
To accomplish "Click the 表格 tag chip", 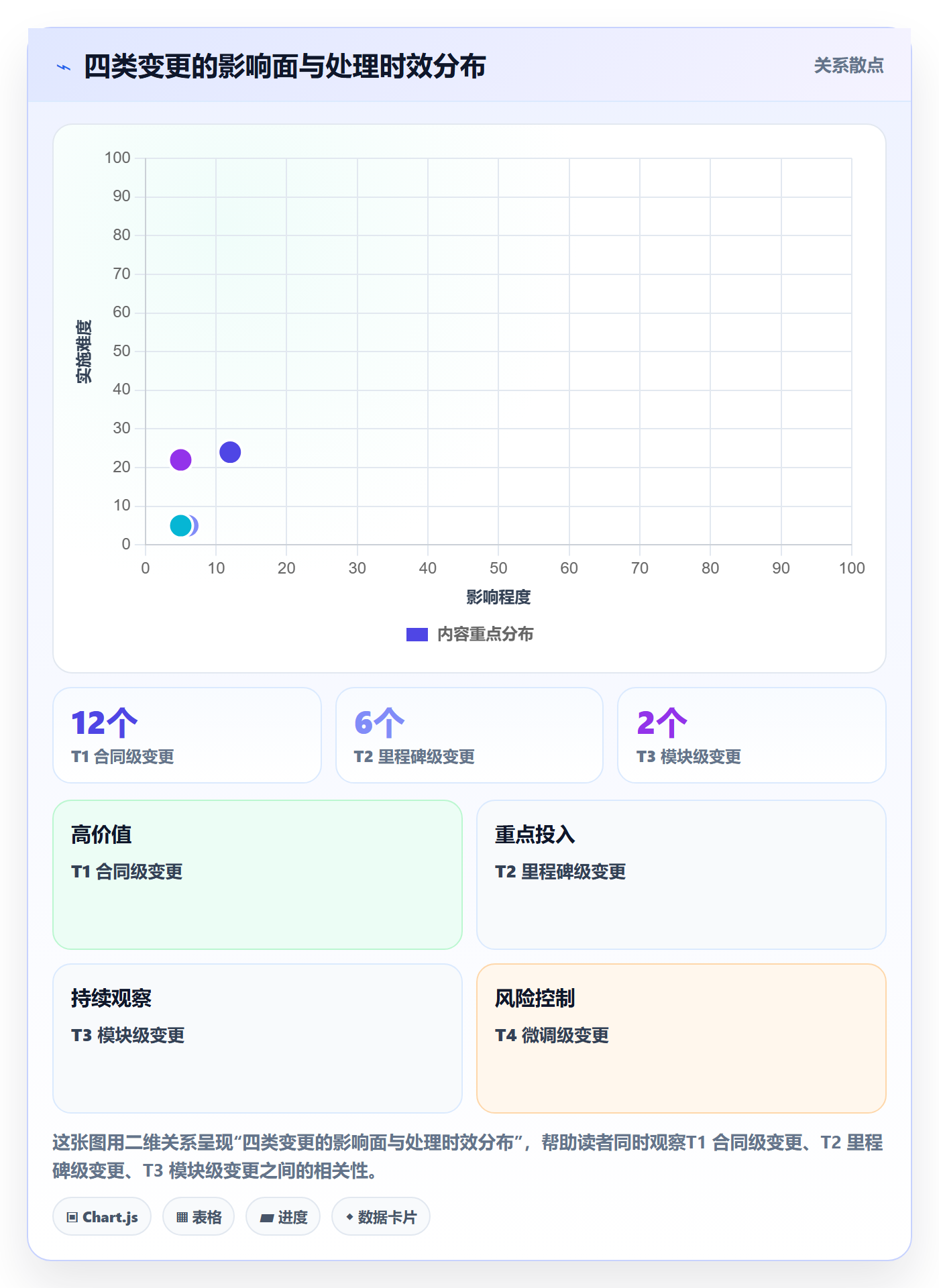I will point(199,1217).
